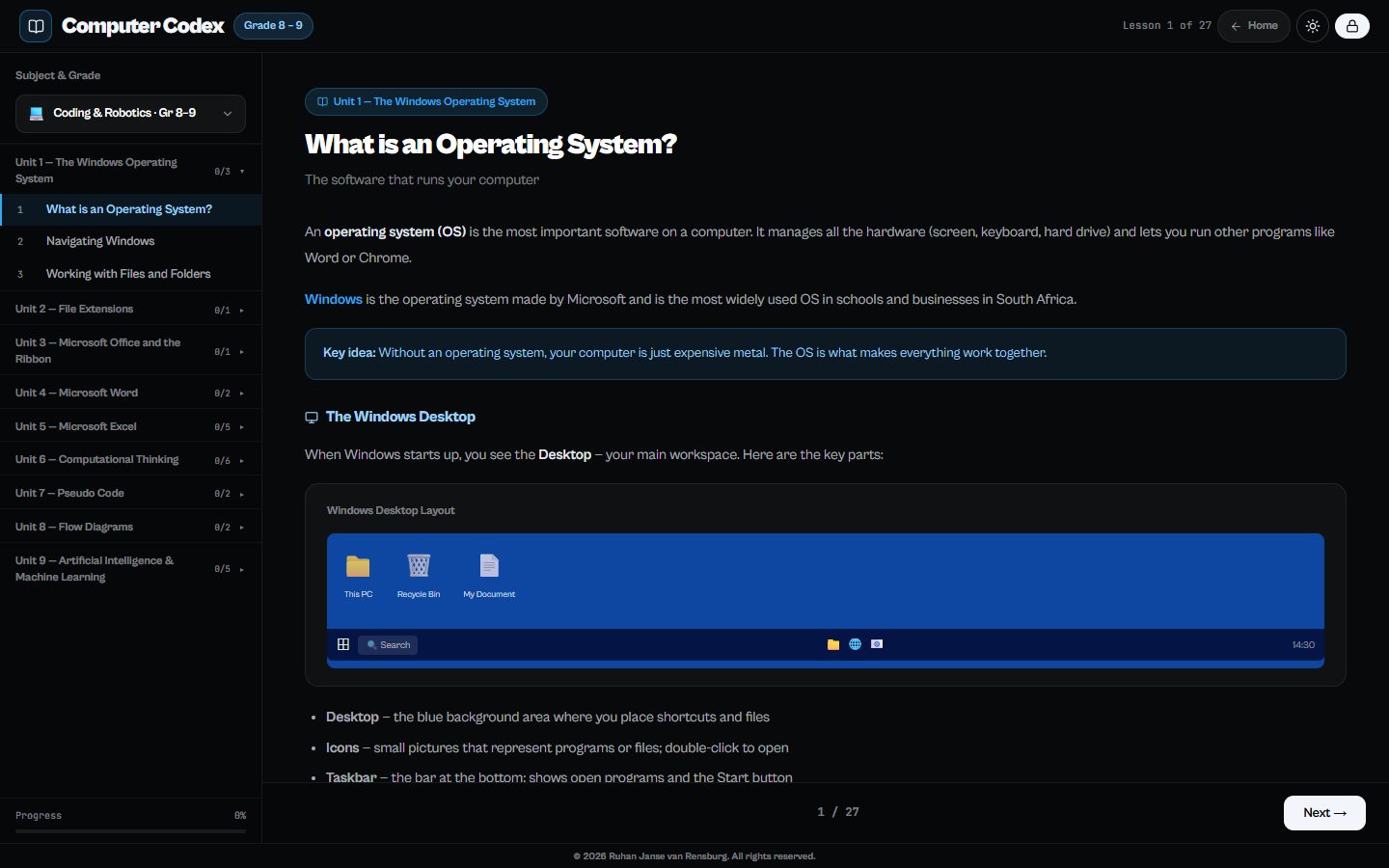The width and height of the screenshot is (1389, 868).
Task: Click Next to advance the lesson
Action: pyautogui.click(x=1324, y=813)
